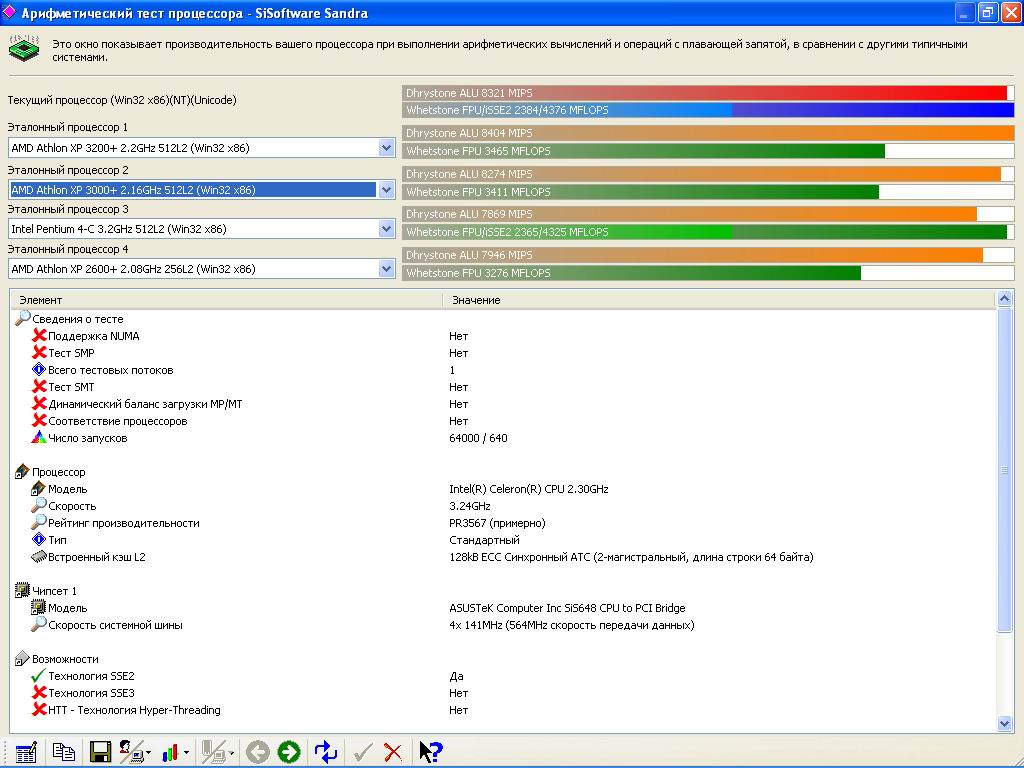Click the colored bar chart toolbar icon

pos(170,753)
